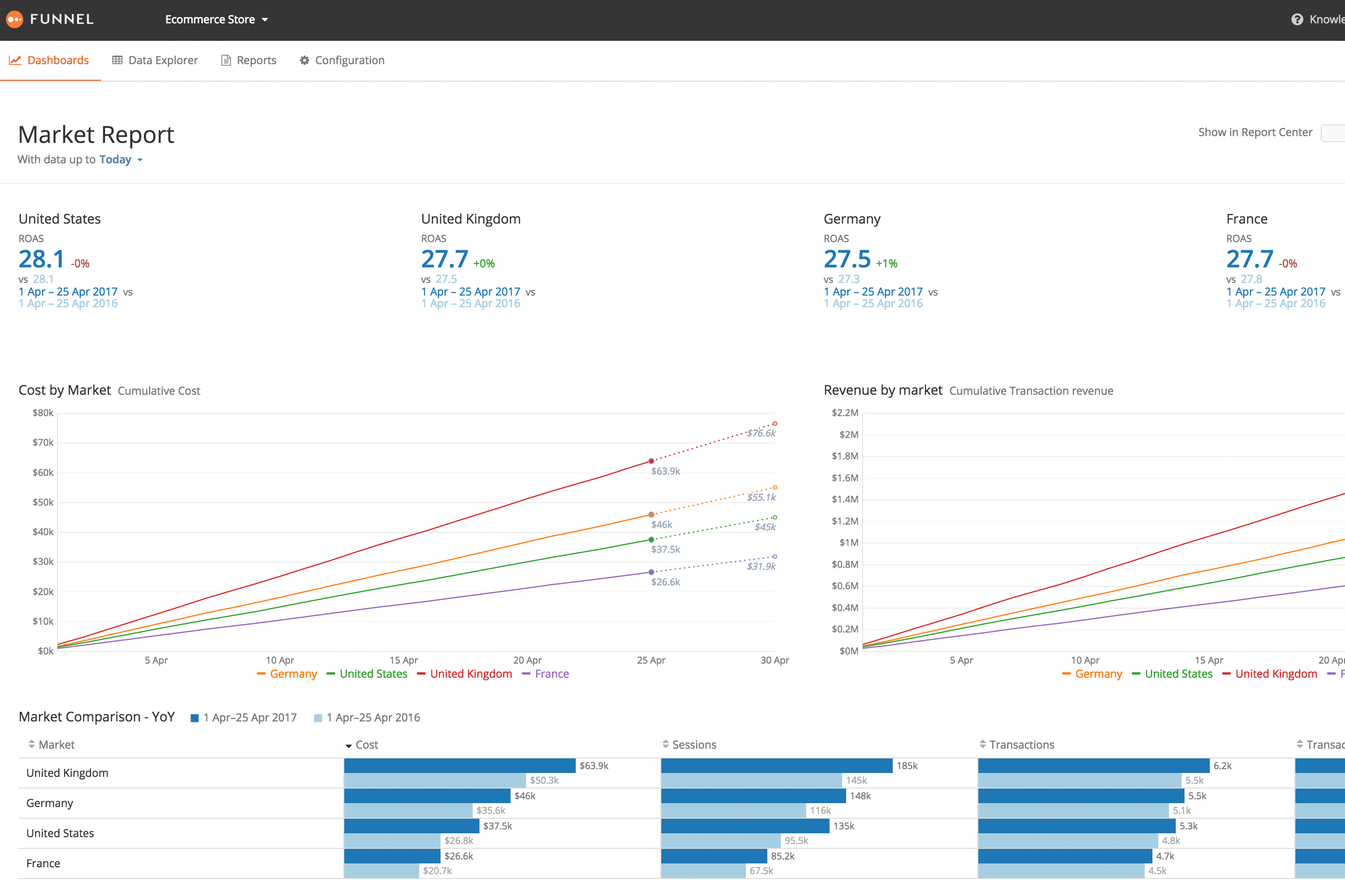
Task: Click the help/Knowledge icon
Action: [1297, 18]
